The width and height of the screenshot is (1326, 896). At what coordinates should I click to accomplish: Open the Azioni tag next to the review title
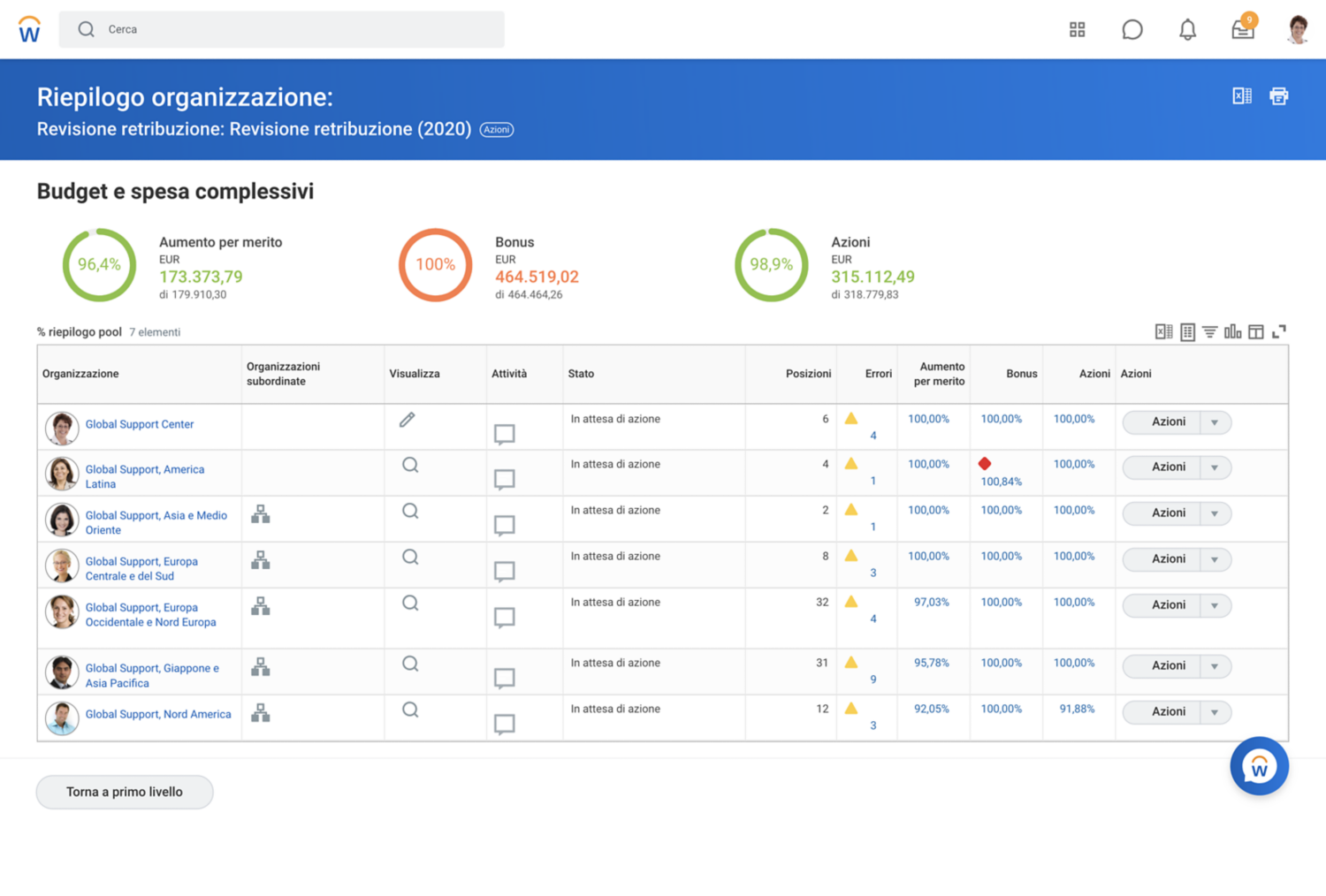coord(496,129)
